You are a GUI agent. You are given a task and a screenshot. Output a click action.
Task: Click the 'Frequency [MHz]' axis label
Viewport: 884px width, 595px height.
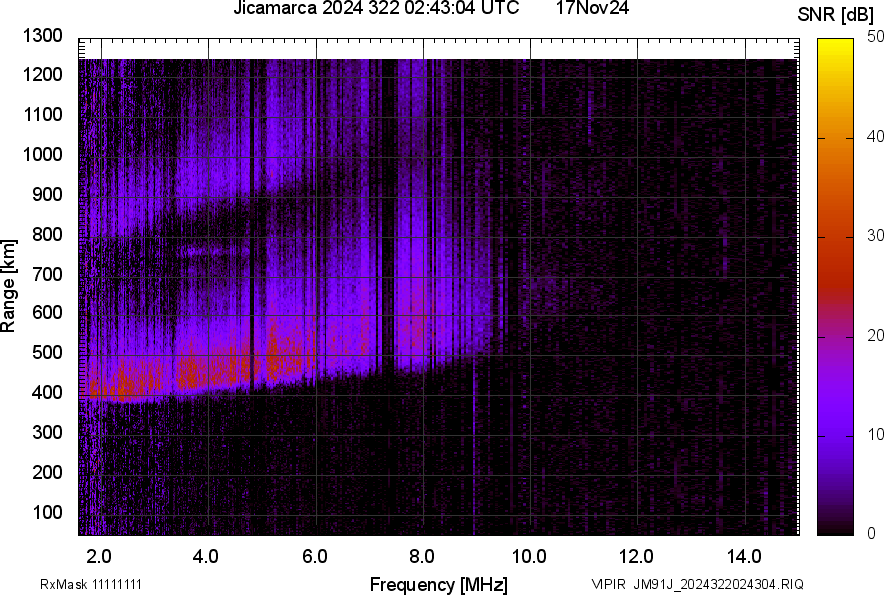[x=439, y=584]
